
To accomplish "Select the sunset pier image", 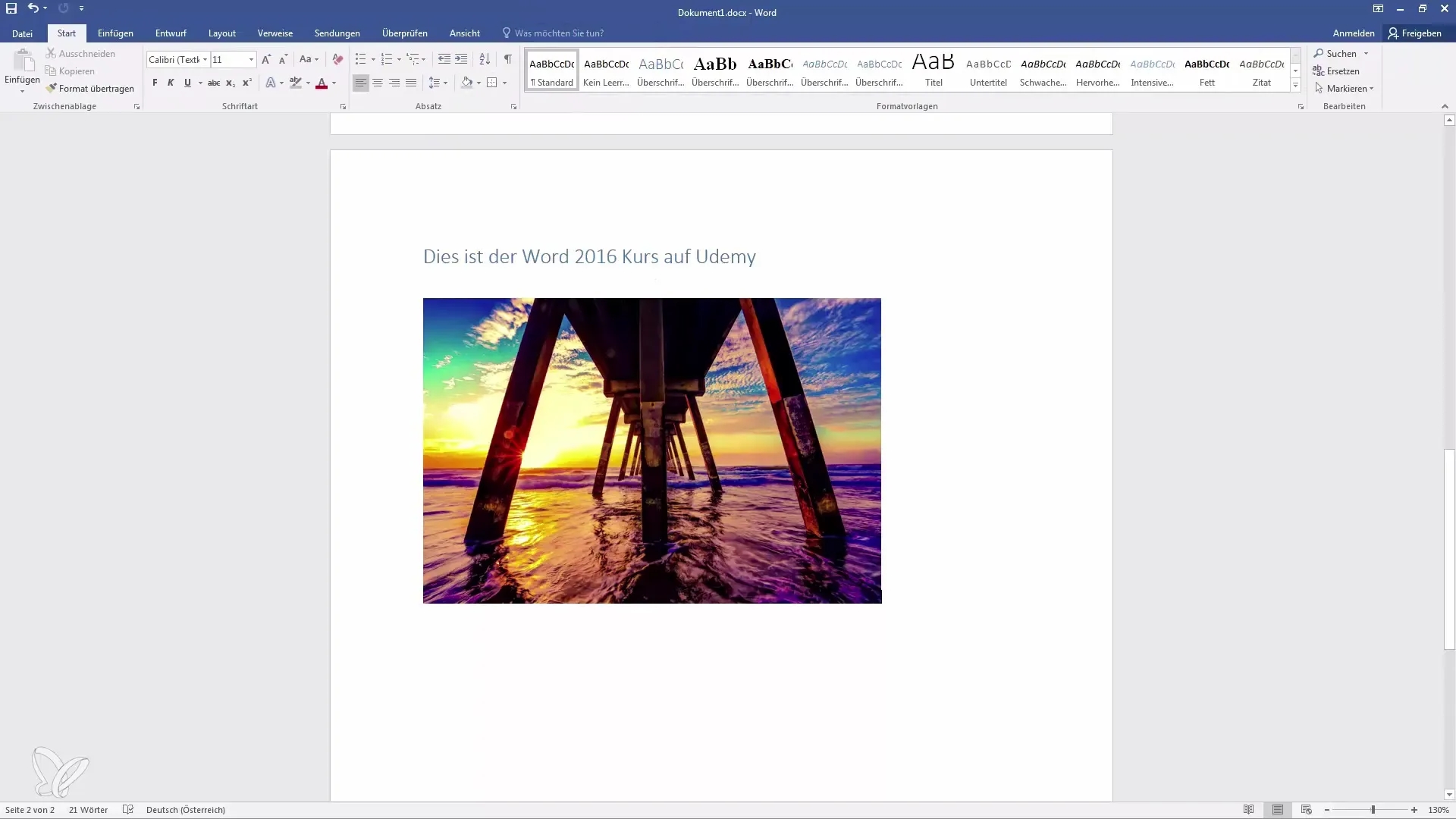I will [x=652, y=450].
